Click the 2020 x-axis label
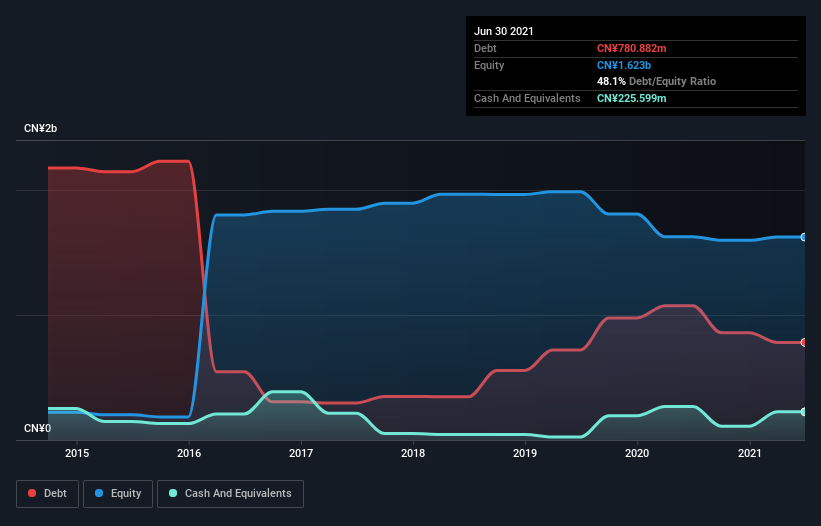The width and height of the screenshot is (821, 526). click(637, 453)
